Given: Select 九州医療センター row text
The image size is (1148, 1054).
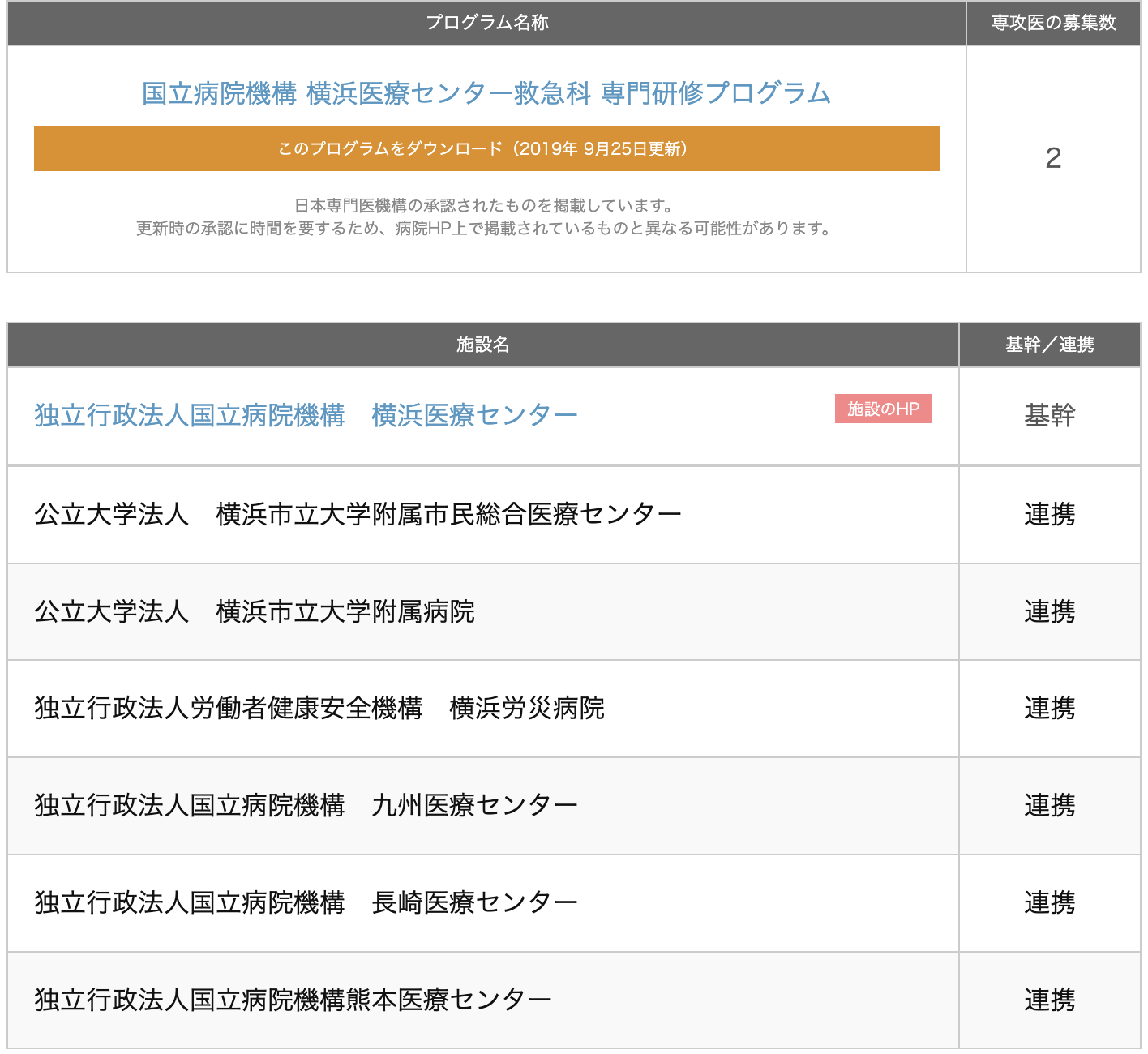Looking at the screenshot, I should coord(306,805).
